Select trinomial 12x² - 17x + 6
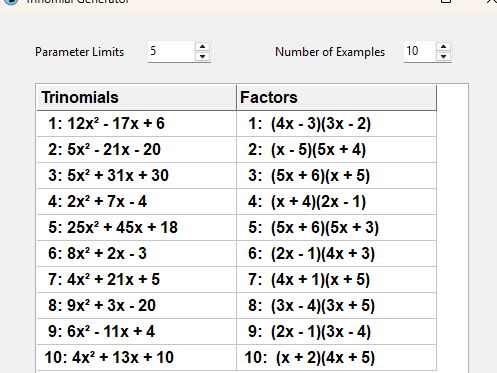 [136, 124]
